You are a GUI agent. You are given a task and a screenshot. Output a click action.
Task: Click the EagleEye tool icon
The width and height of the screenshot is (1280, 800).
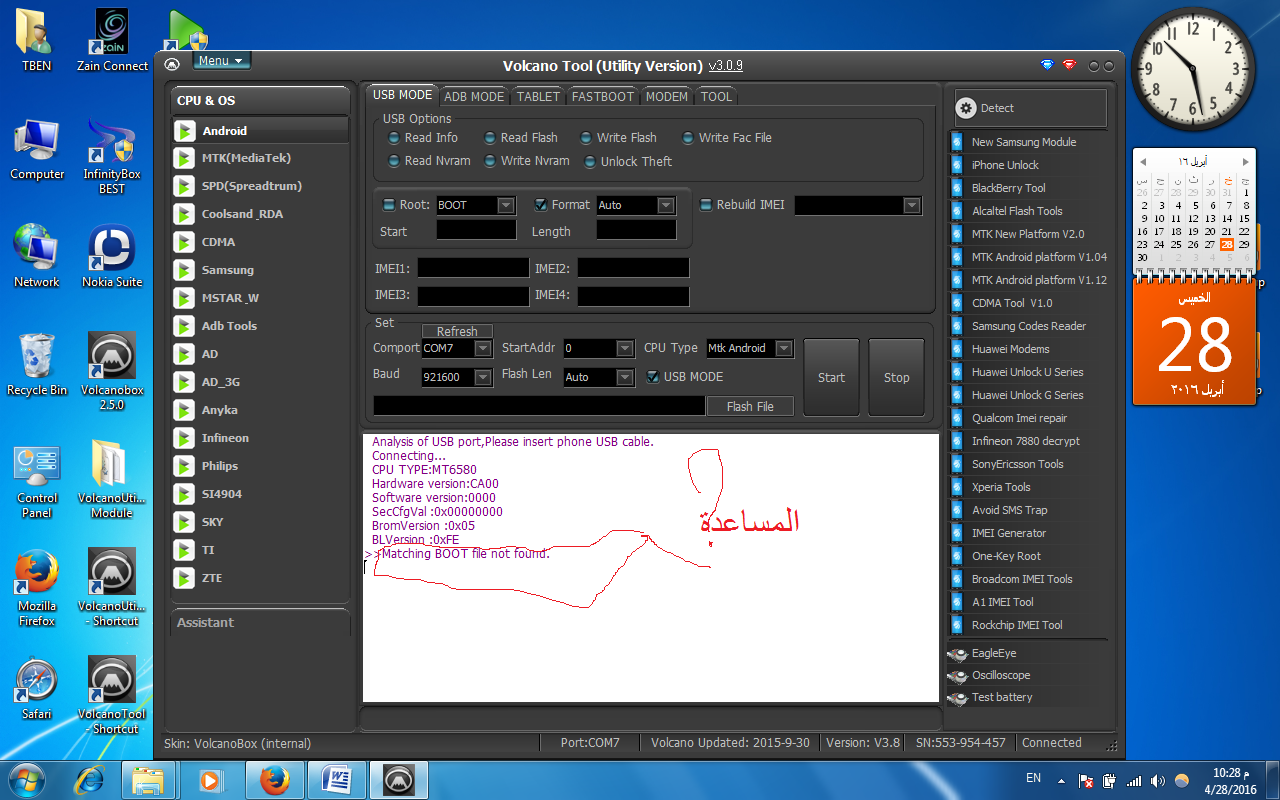[x=956, y=654]
